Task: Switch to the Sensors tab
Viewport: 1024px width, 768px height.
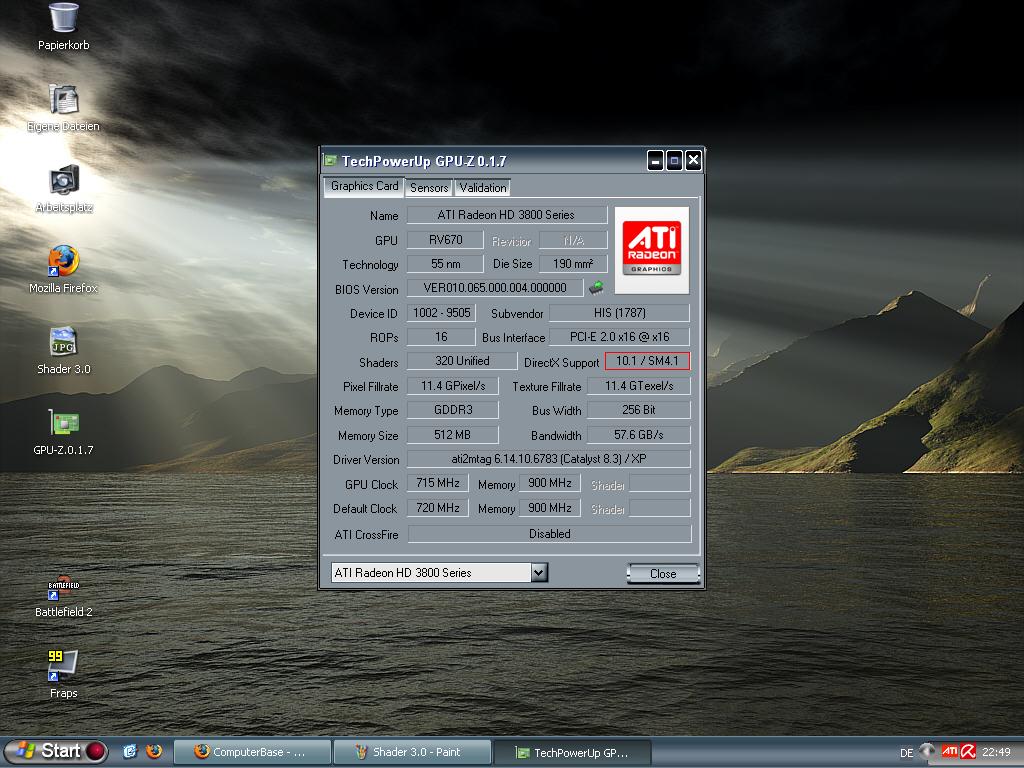Action: [x=429, y=187]
